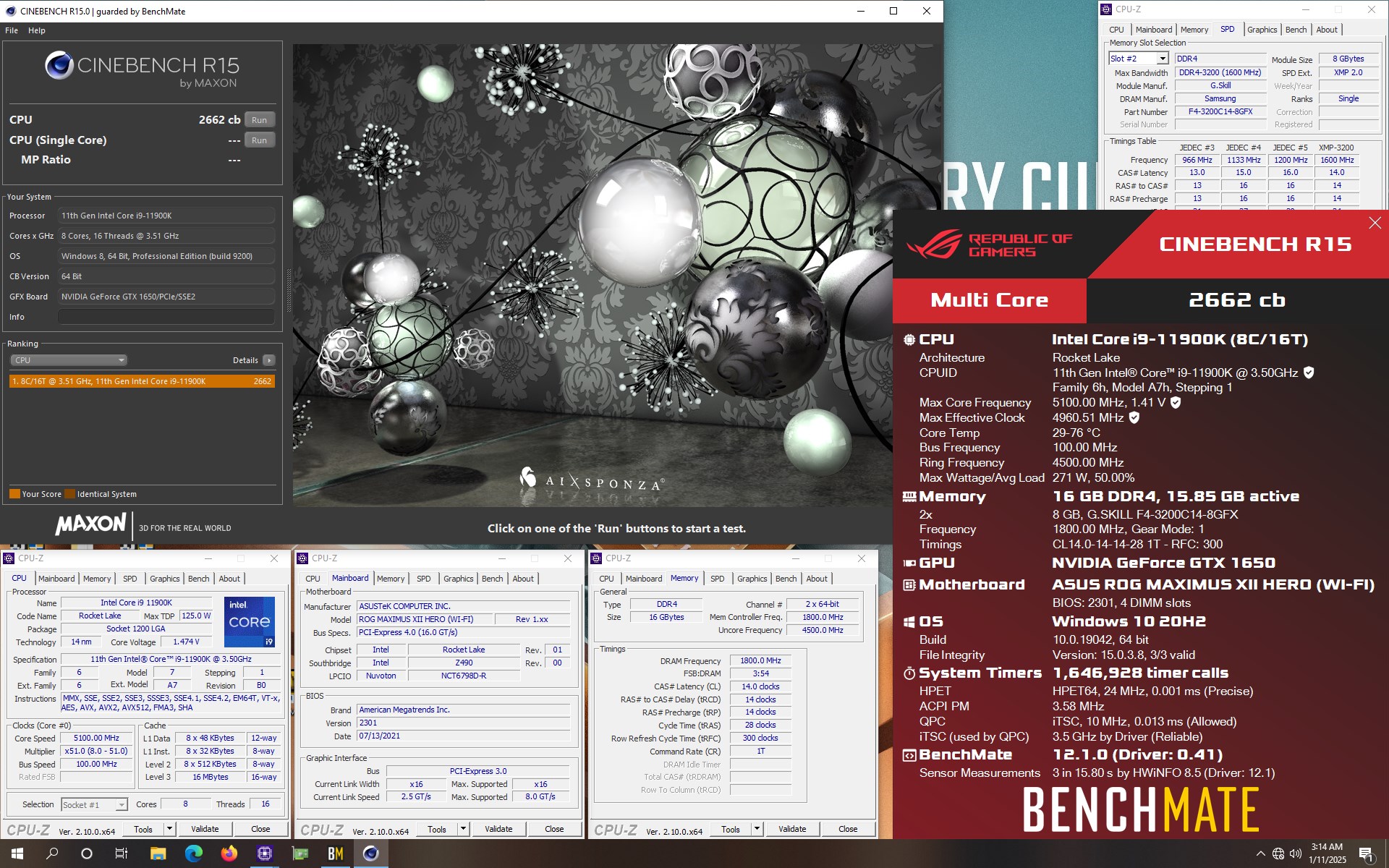Click volume icon in system tray
1389x868 pixels.
tap(1296, 854)
